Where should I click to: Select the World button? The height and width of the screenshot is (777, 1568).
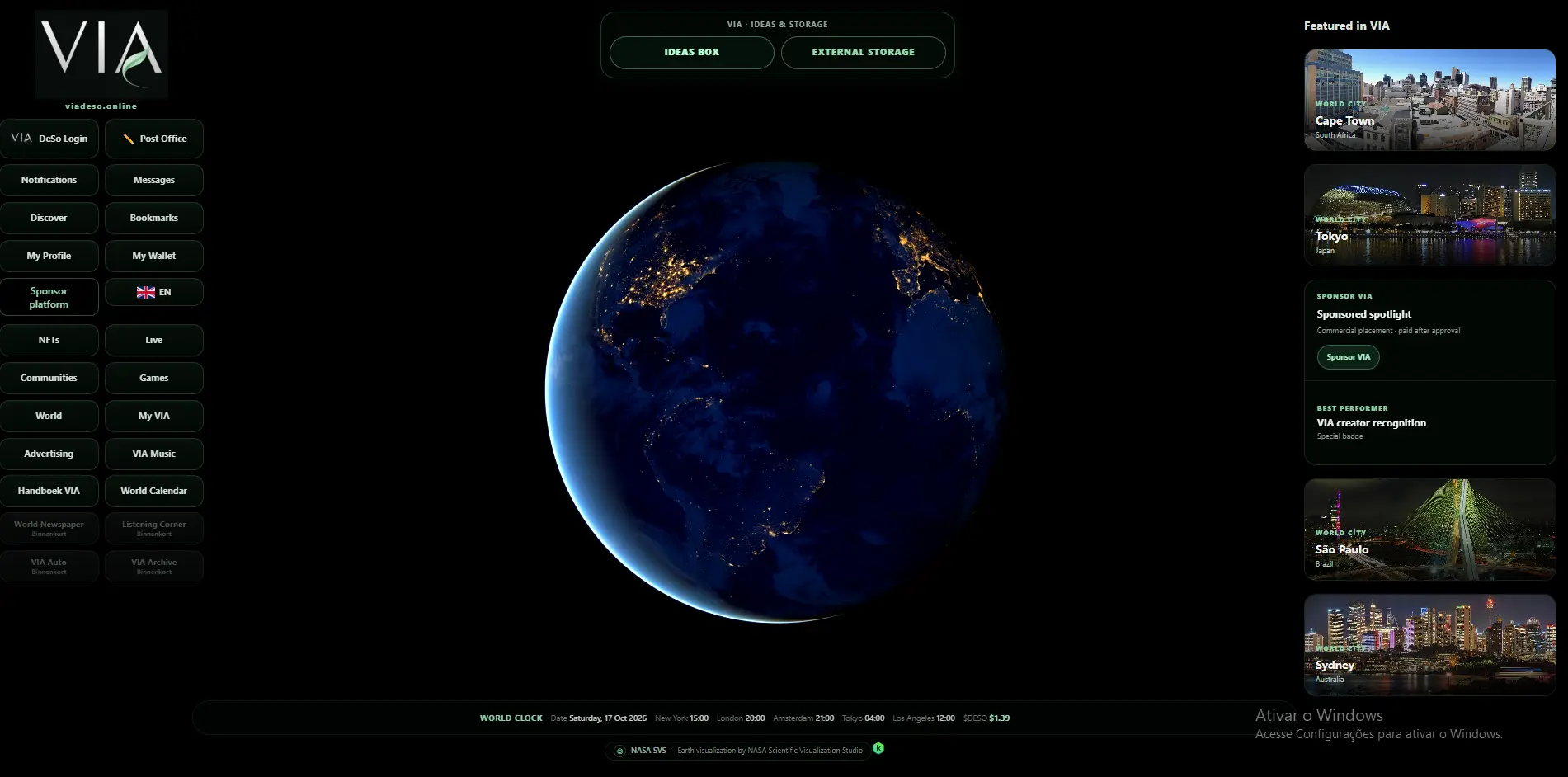(49, 416)
